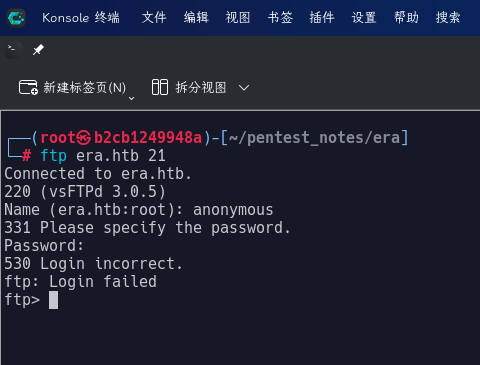Open the 帮助 menu

click(406, 17)
